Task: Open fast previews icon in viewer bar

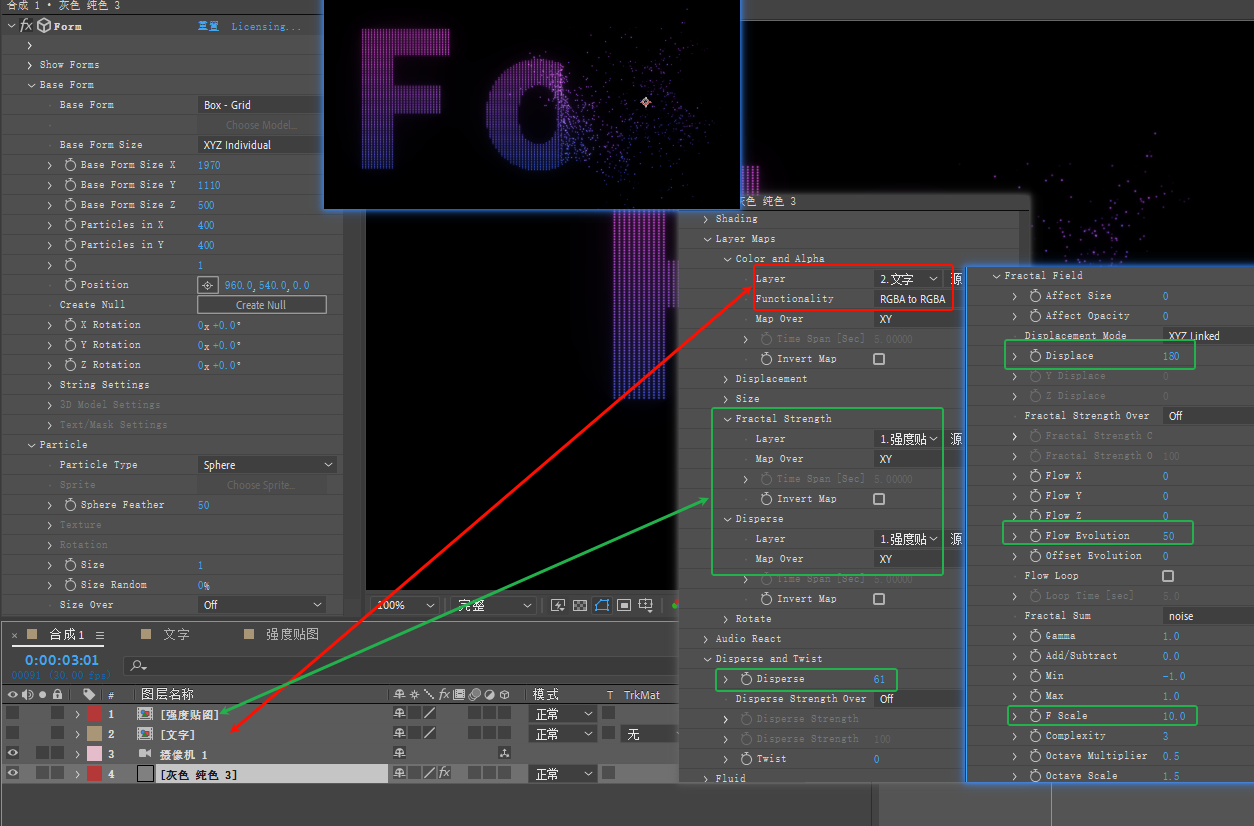Action: (558, 605)
